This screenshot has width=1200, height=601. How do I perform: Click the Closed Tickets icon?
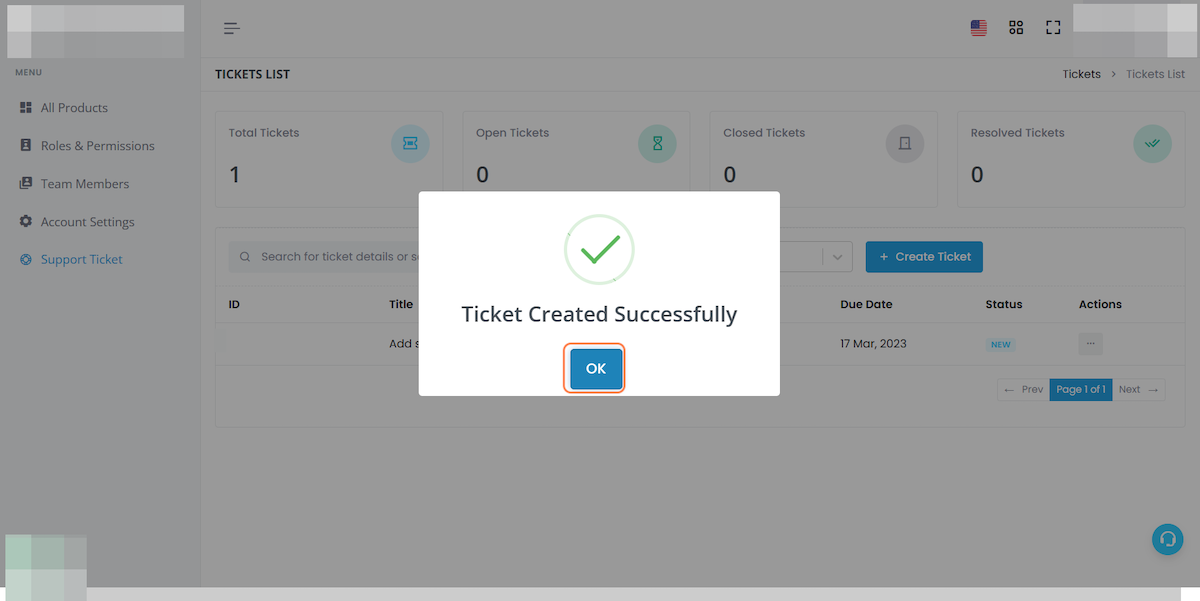tap(905, 144)
